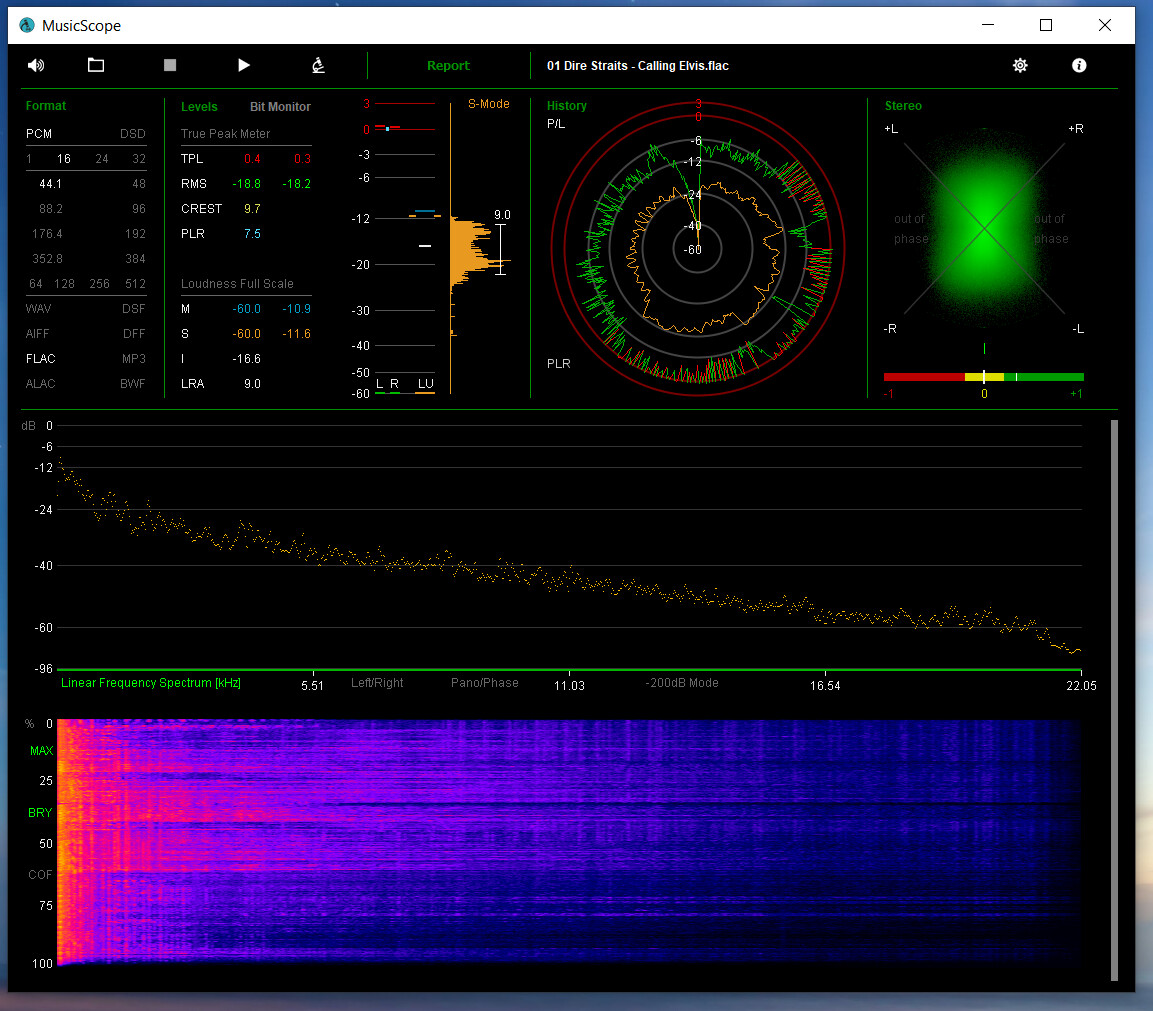Click the circular history radar display
The height and width of the screenshot is (1011, 1153).
click(x=698, y=249)
